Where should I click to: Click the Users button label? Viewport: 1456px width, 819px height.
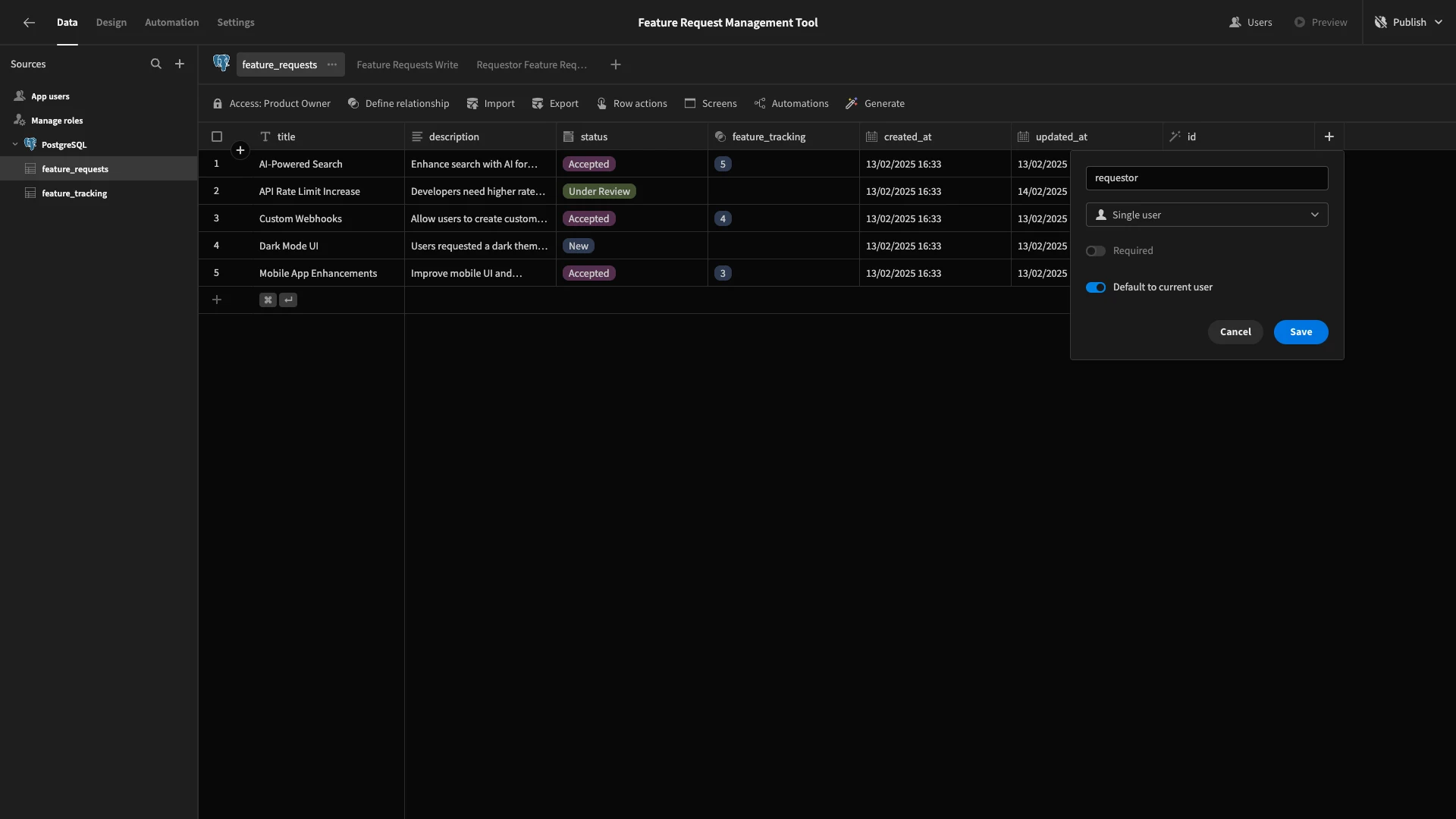pos(1260,23)
